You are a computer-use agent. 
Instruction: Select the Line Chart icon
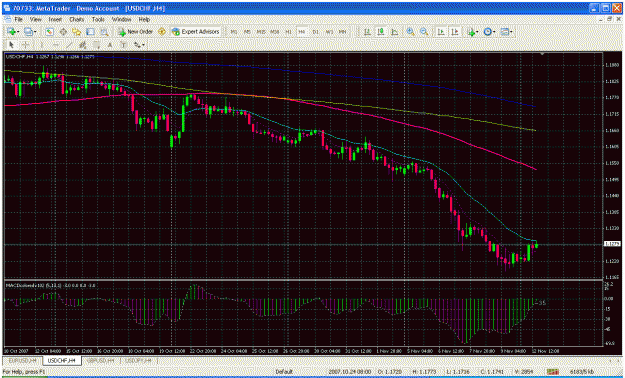(394, 32)
